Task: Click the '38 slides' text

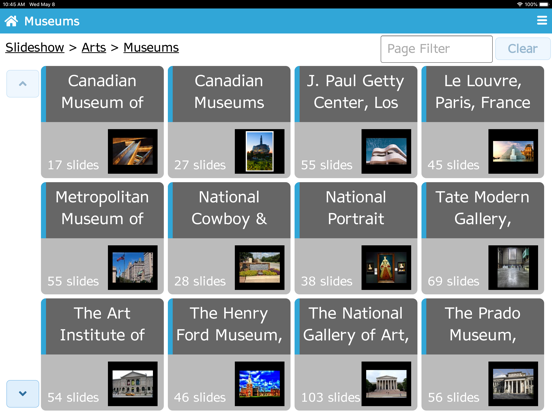Action: click(x=327, y=281)
